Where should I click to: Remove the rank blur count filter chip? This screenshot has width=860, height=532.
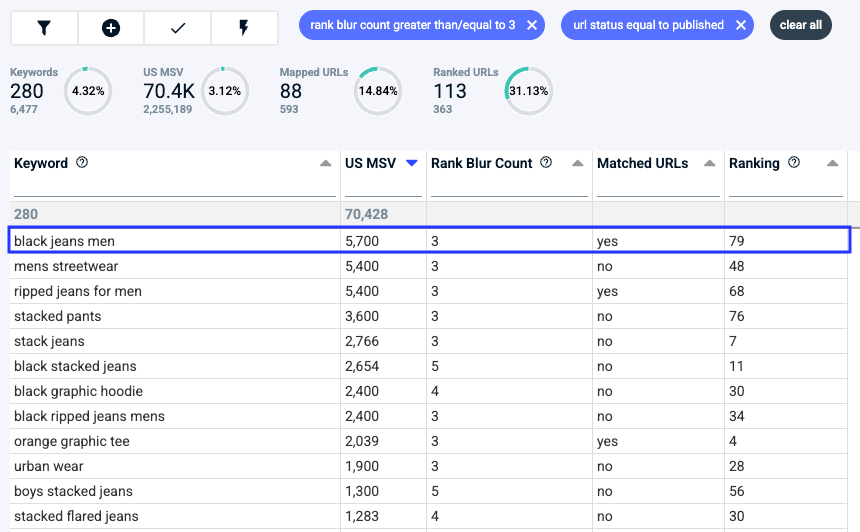coord(532,25)
